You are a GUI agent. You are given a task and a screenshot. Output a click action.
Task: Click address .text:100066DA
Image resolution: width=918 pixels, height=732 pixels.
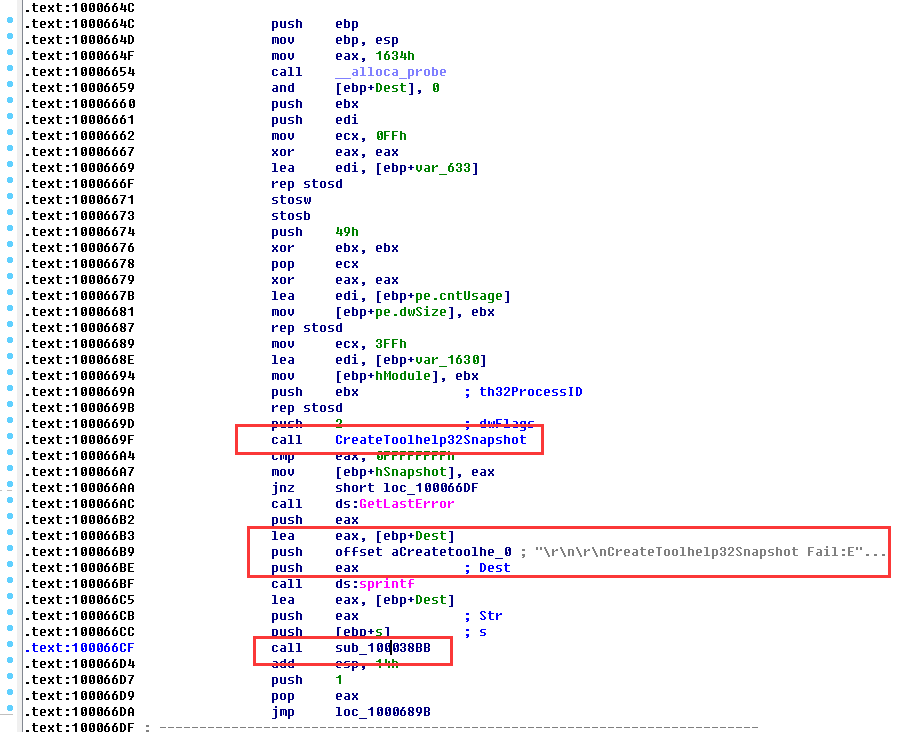coord(79,712)
